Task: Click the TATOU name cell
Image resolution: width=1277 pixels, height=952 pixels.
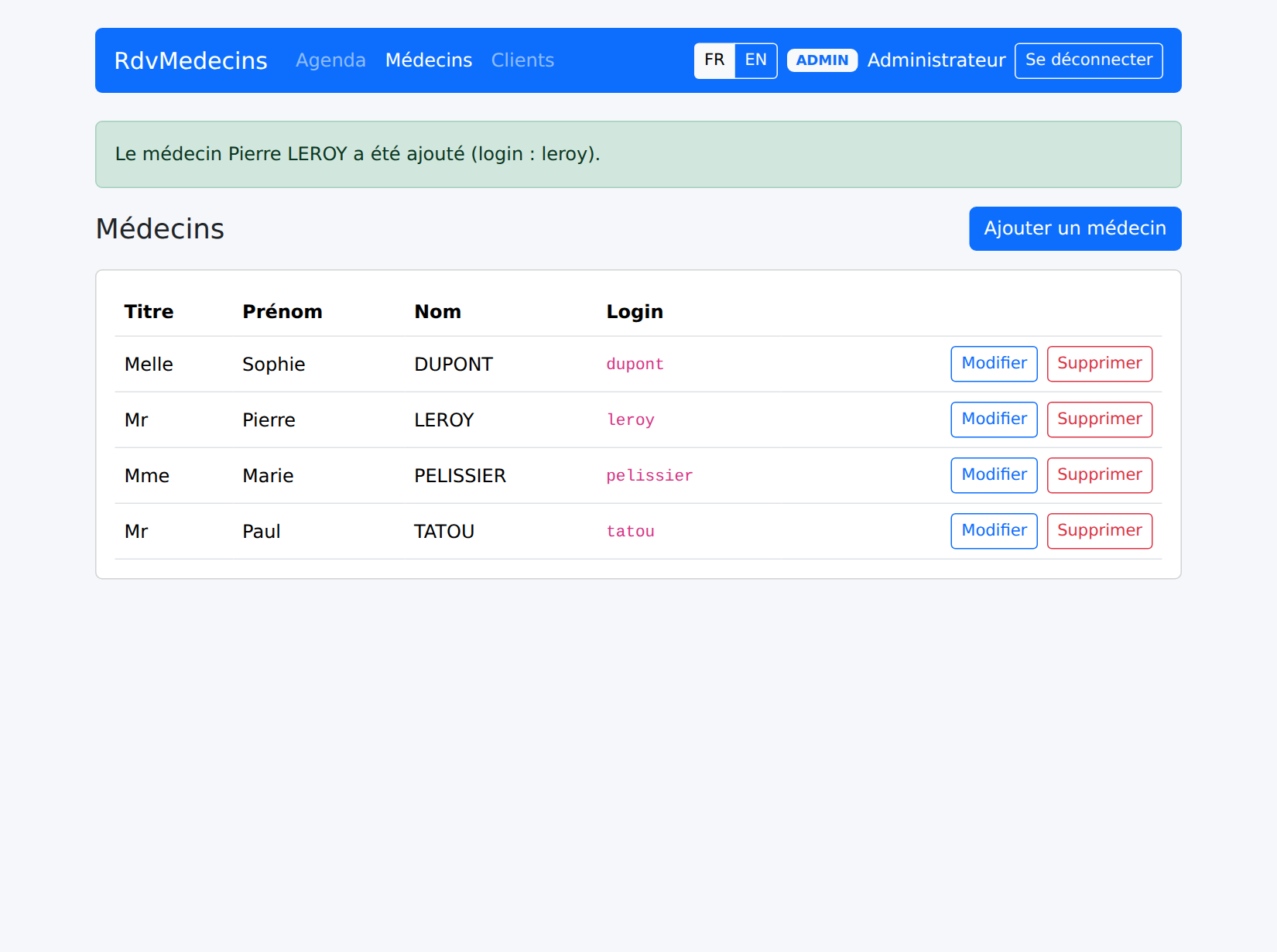Action: 443,532
